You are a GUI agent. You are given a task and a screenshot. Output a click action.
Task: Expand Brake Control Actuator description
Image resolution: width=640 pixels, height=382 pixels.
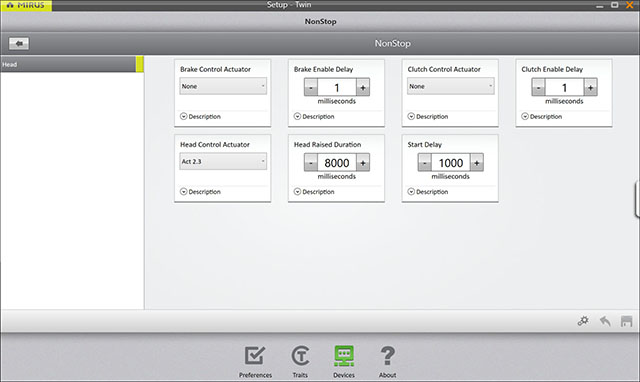pyautogui.click(x=200, y=116)
